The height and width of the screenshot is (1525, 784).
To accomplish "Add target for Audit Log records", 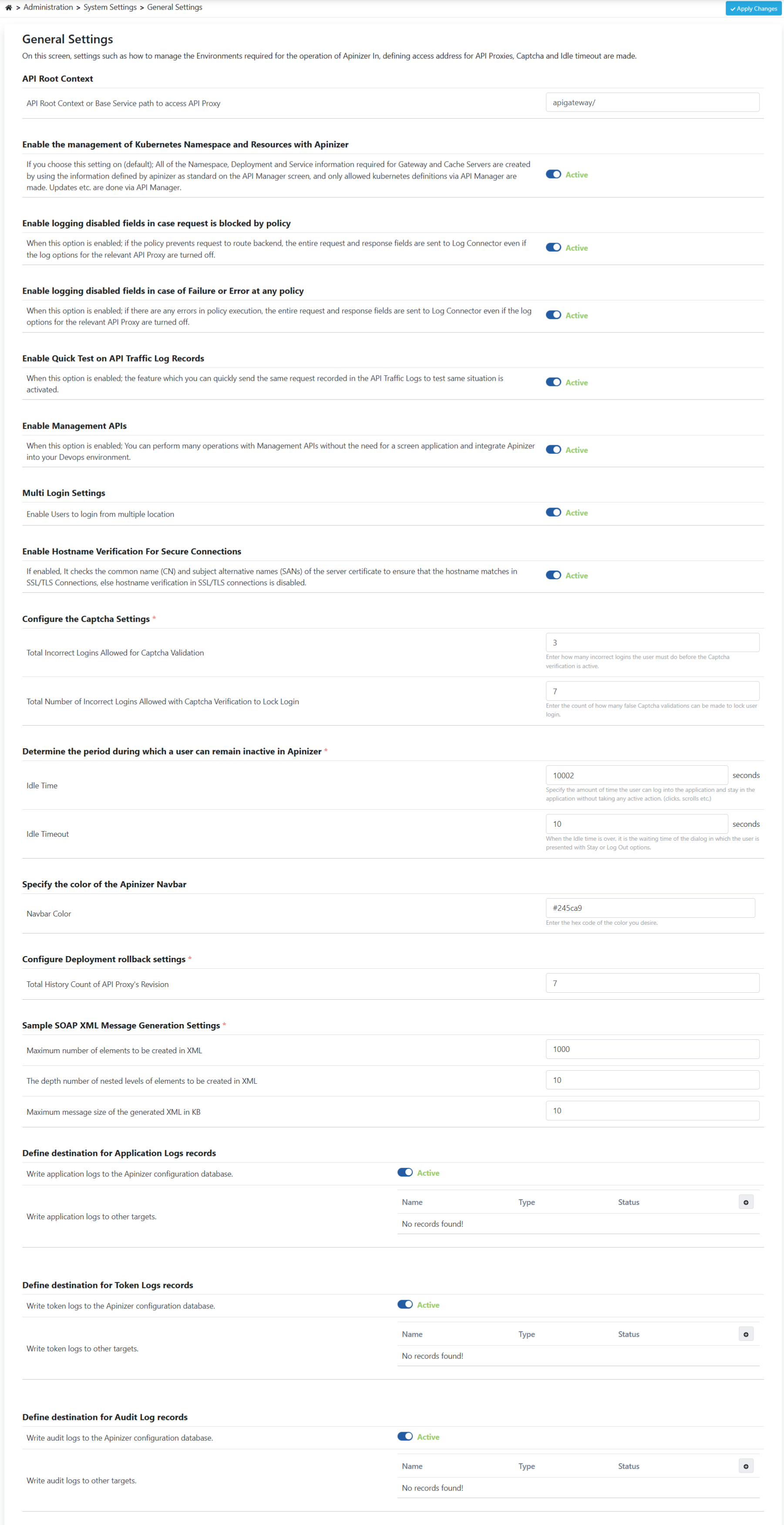I will pos(746,1466).
